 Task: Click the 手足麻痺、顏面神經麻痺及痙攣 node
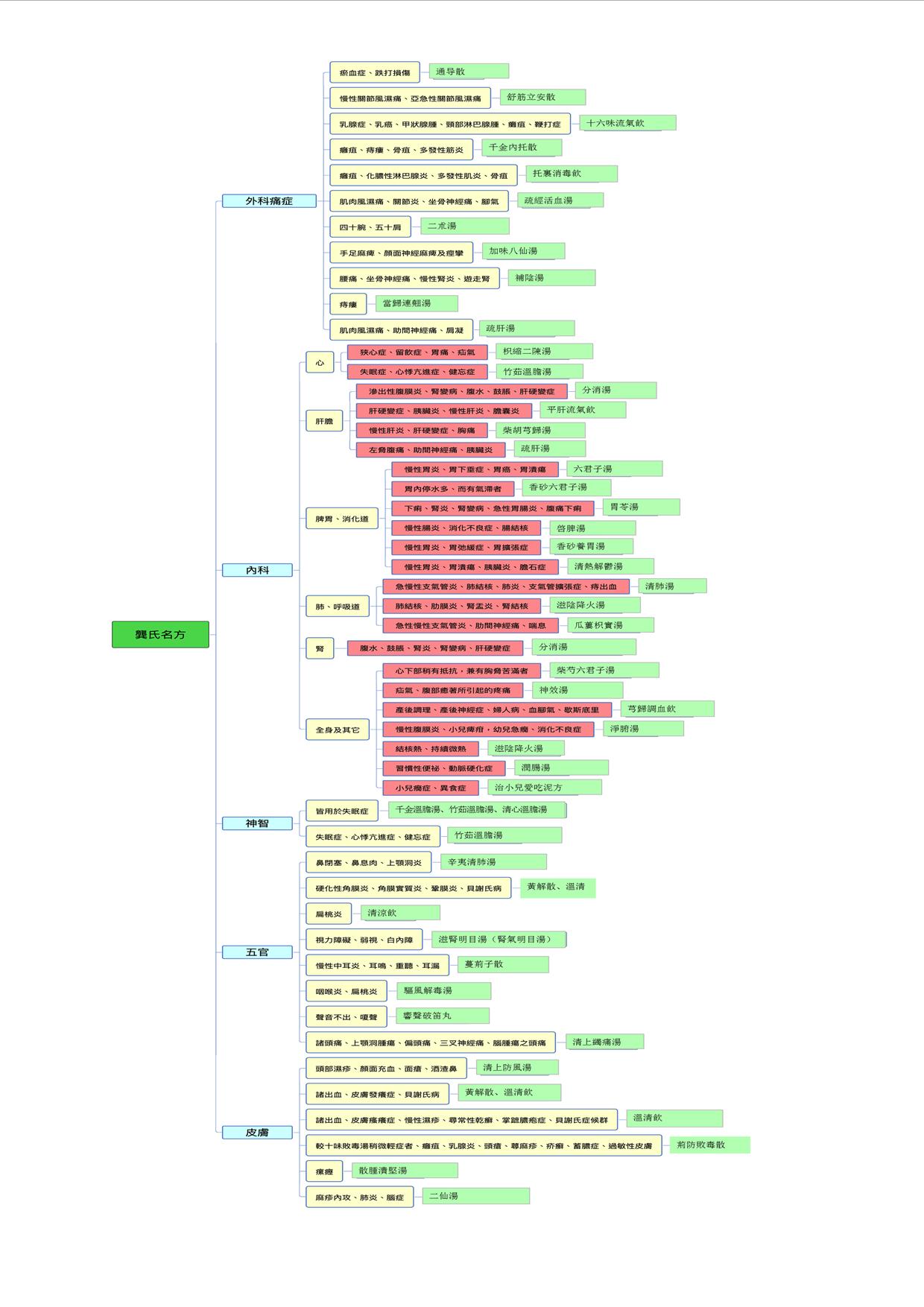click(402, 253)
